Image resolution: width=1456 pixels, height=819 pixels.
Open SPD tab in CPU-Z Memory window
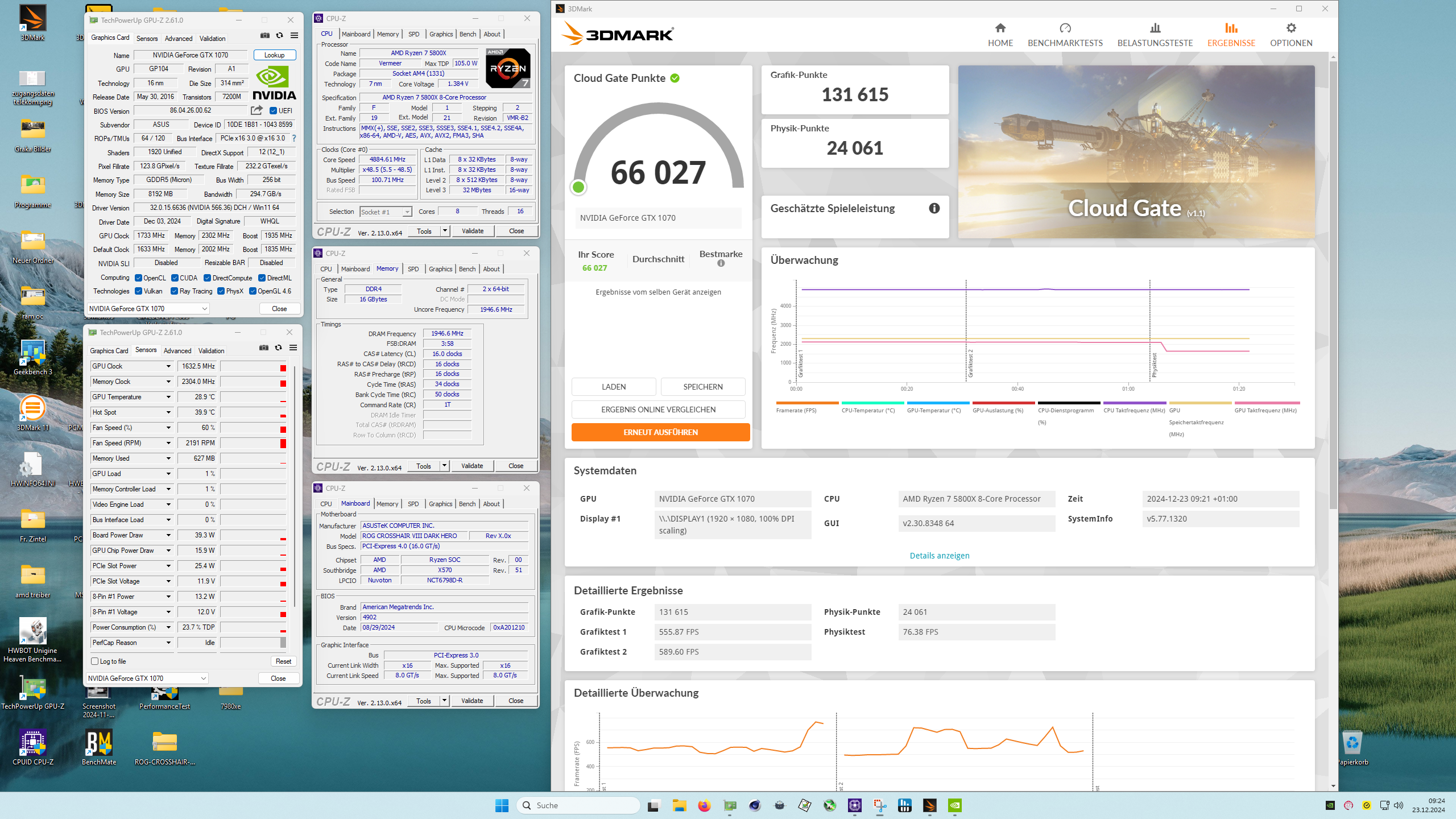(x=413, y=269)
